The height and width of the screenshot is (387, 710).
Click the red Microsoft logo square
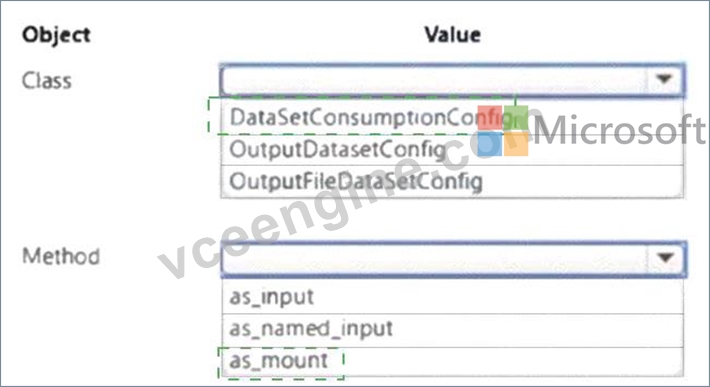coord(489,118)
